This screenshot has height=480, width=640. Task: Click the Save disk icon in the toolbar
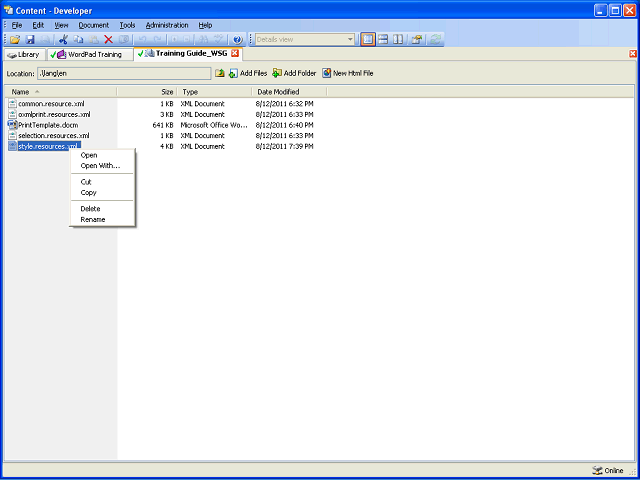coord(30,40)
